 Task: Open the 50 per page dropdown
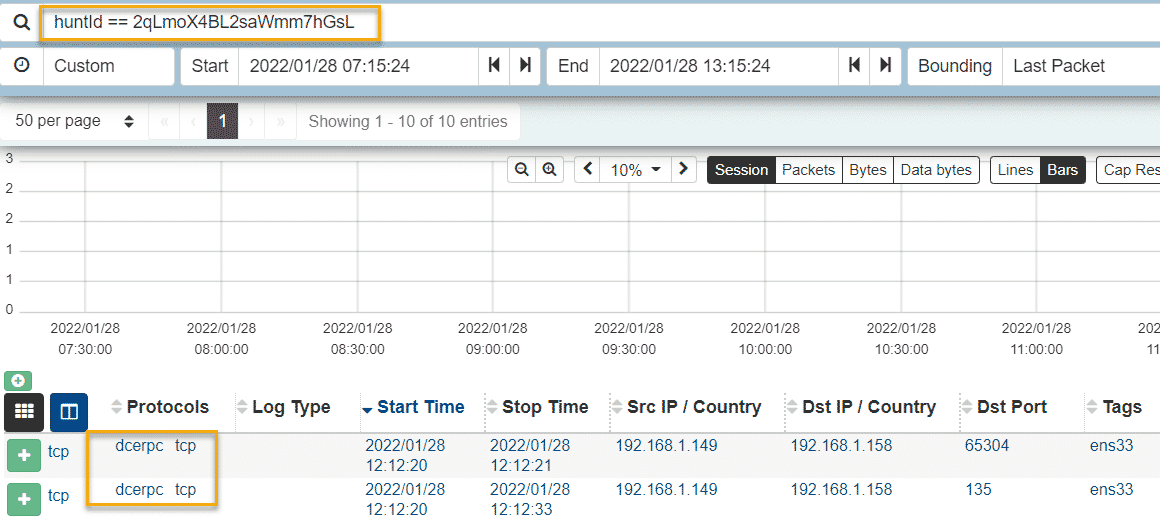(74, 121)
